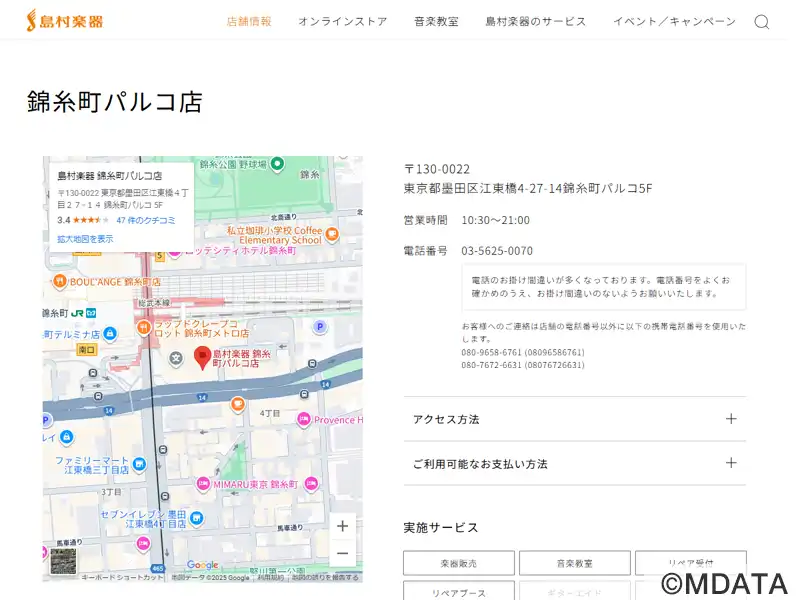Click the リペアブース service button
The height and width of the screenshot is (600, 800).
click(459, 593)
